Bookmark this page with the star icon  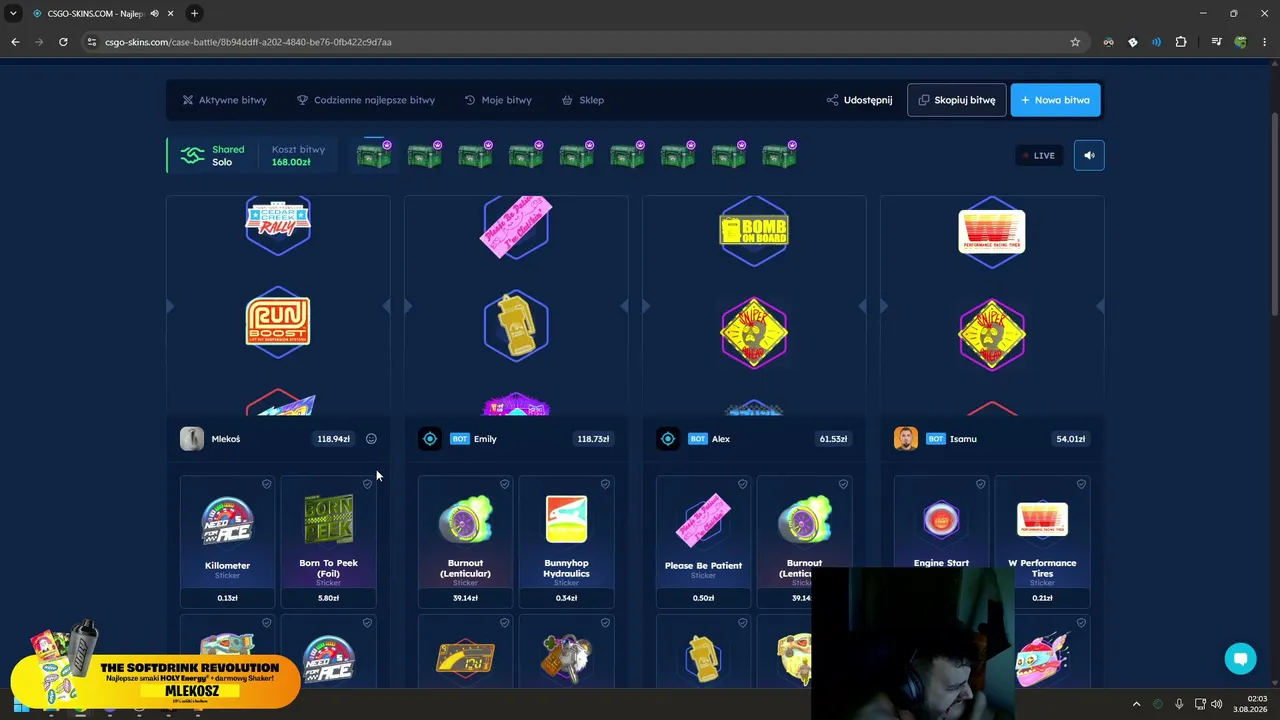[1075, 42]
